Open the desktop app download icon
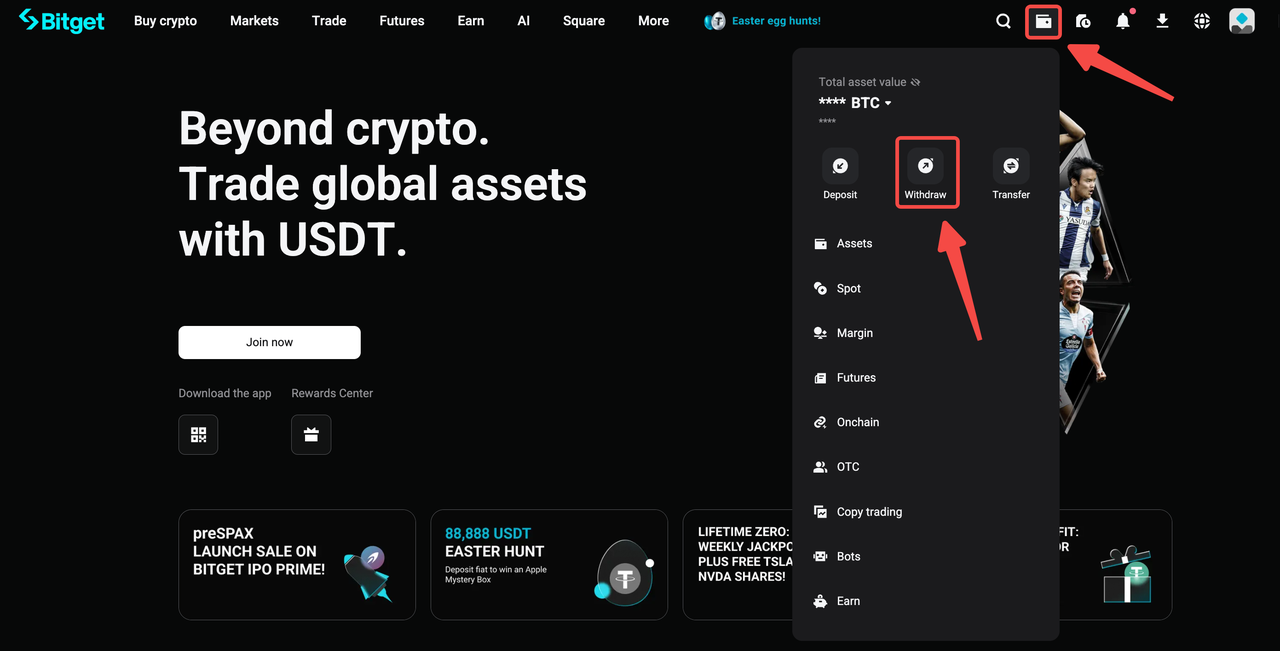1280x651 pixels. (1162, 20)
